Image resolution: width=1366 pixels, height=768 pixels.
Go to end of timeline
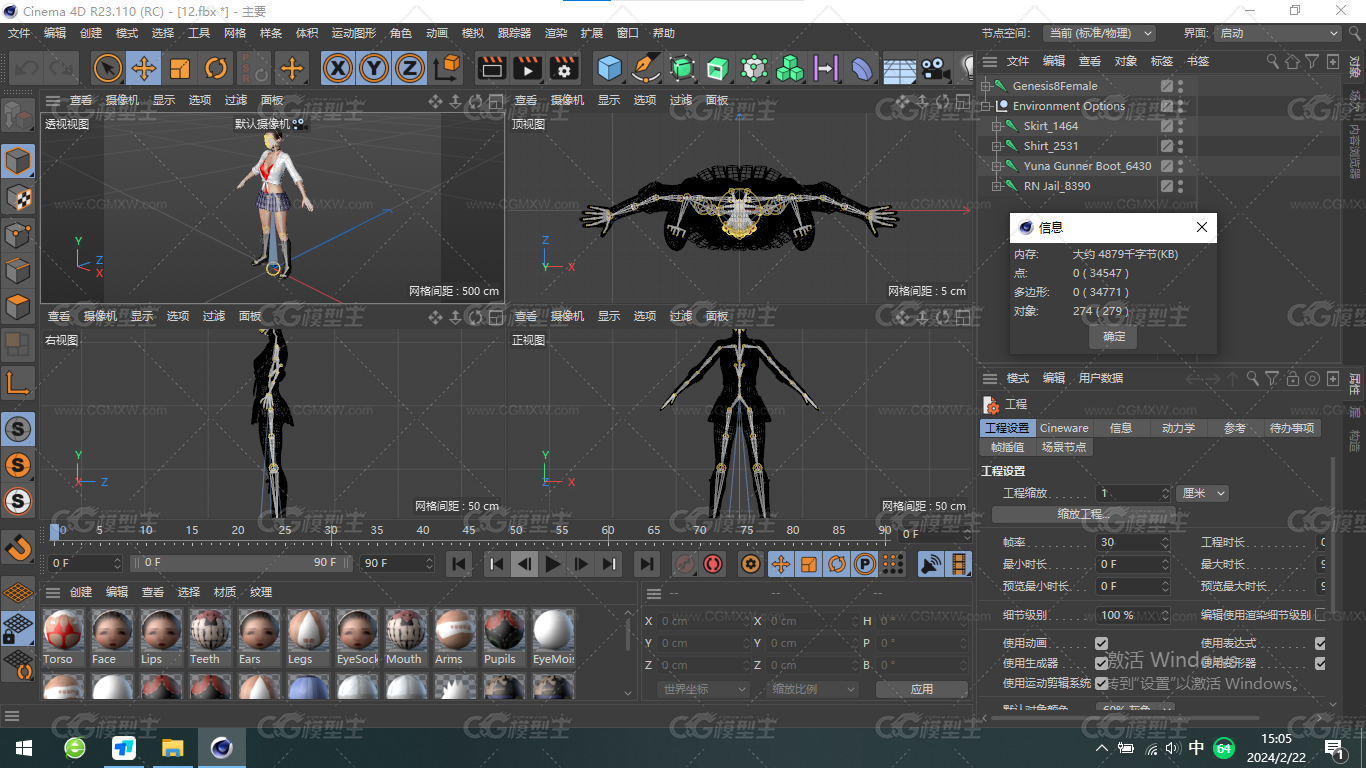pos(647,564)
